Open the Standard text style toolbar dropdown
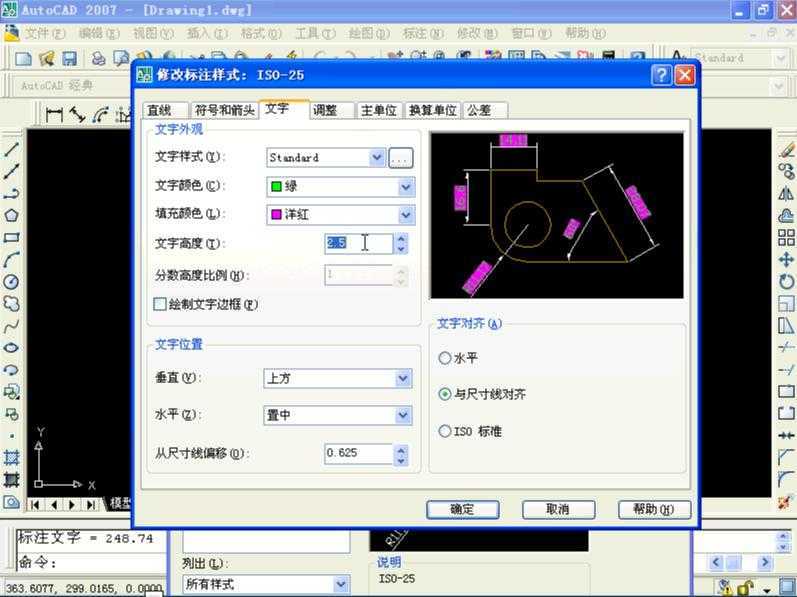The width and height of the screenshot is (797, 597). (781, 58)
